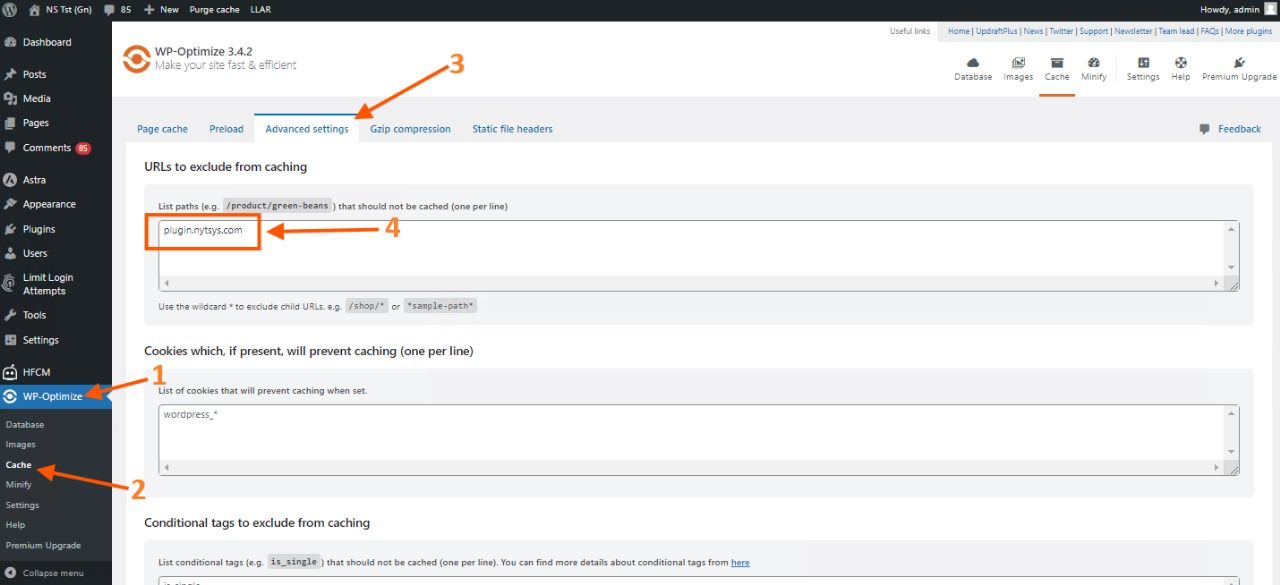This screenshot has height=585, width=1280.
Task: Switch to the Preload tab
Action: (226, 129)
